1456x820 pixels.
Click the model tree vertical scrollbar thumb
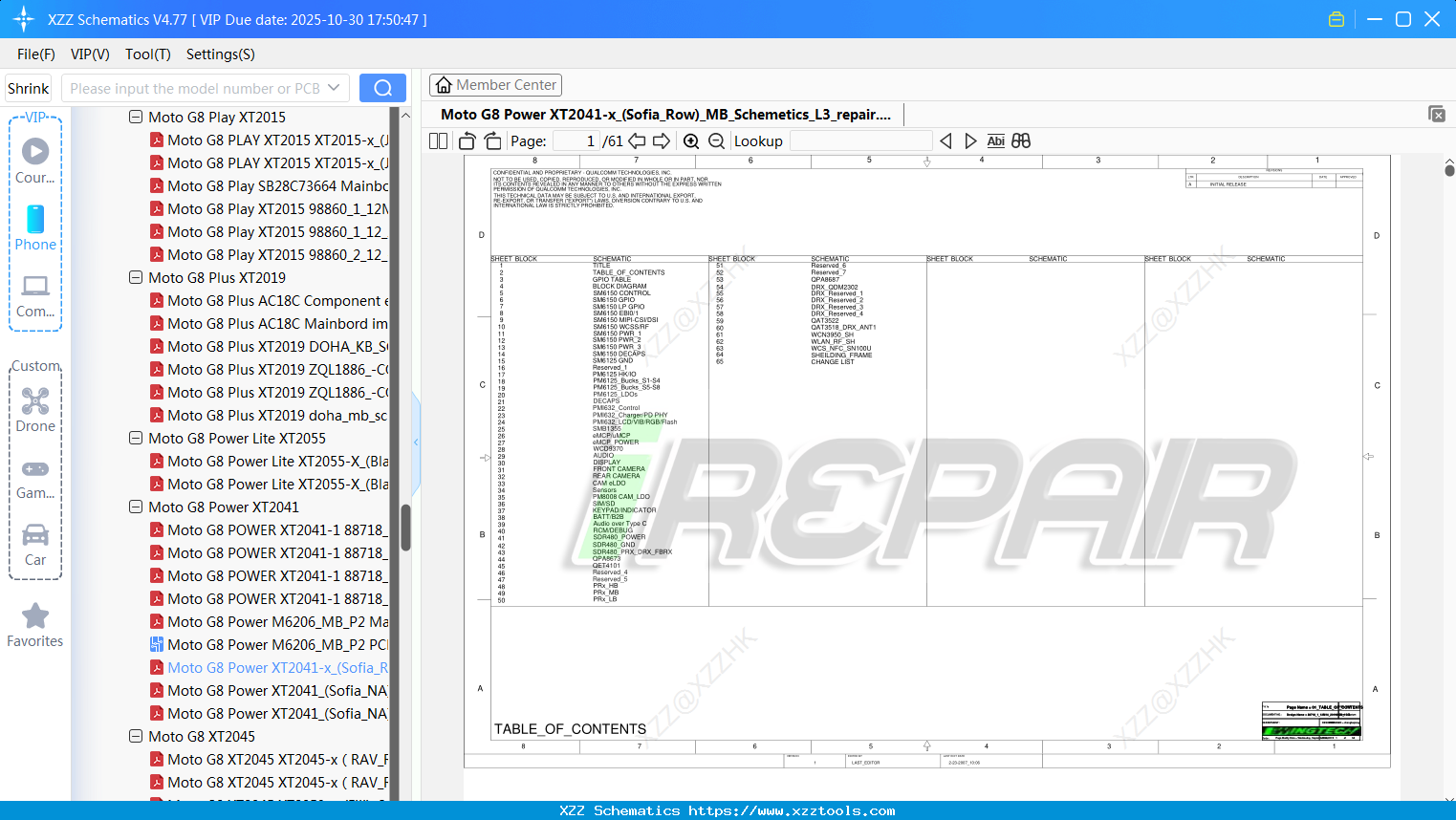point(405,528)
